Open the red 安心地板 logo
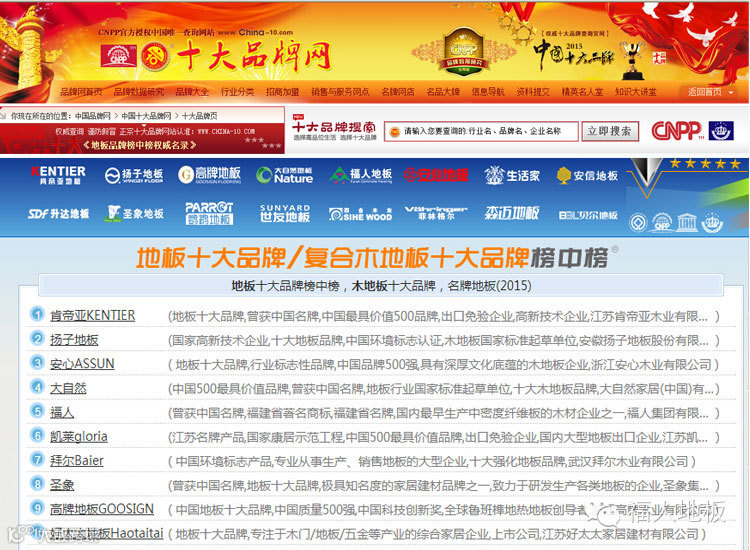 pos(436,175)
